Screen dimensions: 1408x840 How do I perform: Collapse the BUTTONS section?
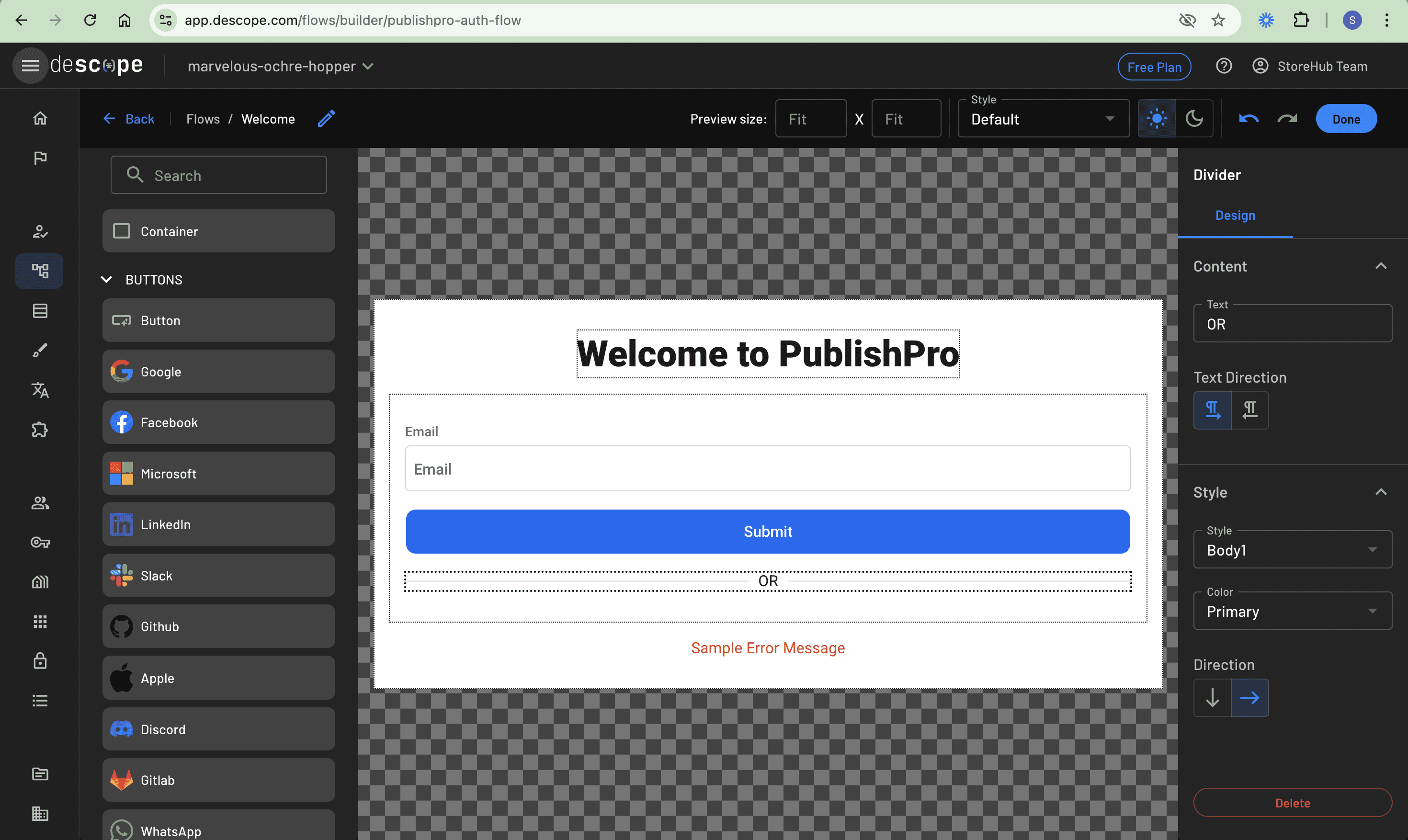pos(106,280)
